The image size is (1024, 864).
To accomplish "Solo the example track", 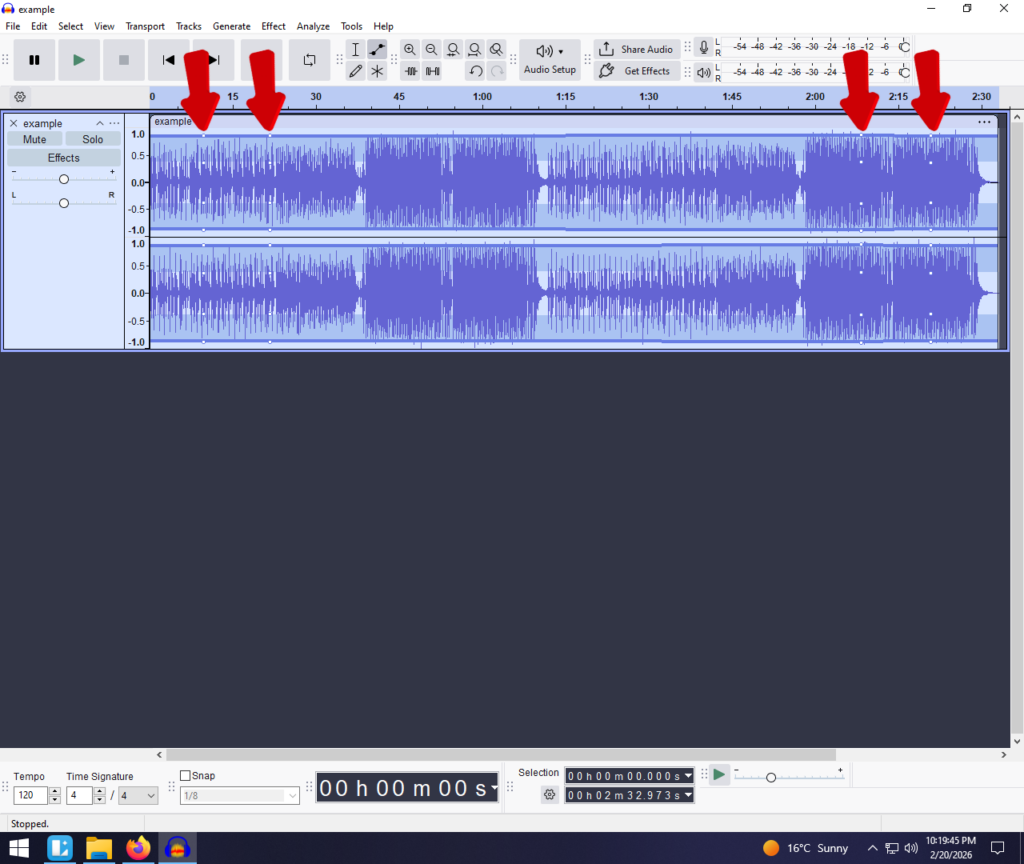I will point(93,140).
